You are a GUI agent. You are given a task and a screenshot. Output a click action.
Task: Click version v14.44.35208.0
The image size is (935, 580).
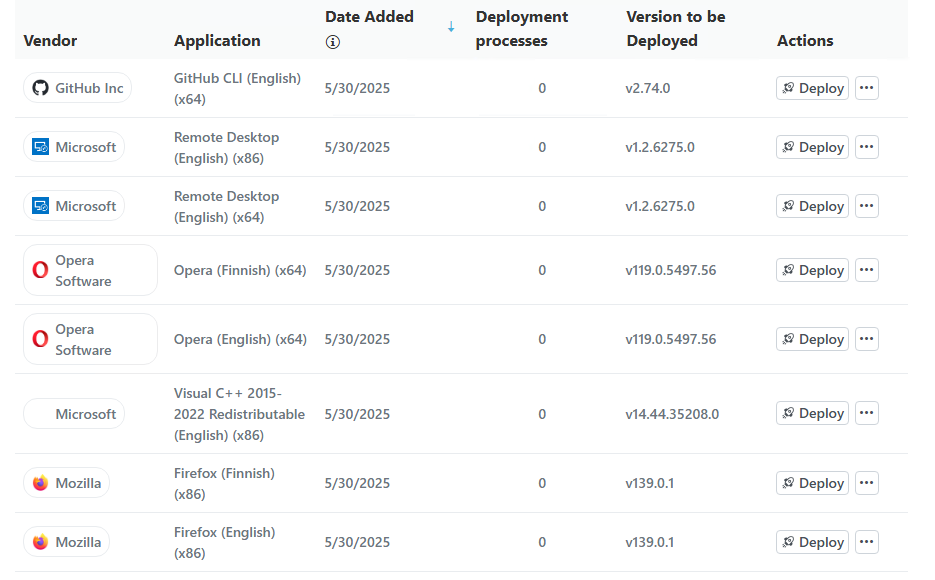click(672, 414)
